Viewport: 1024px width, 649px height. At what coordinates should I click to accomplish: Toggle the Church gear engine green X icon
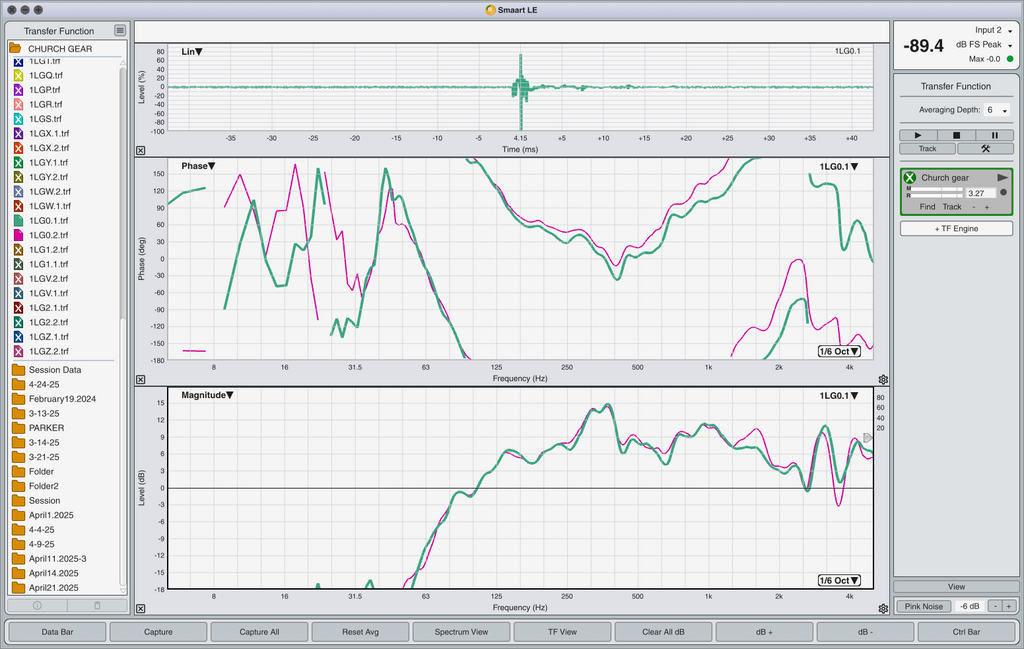(x=910, y=178)
